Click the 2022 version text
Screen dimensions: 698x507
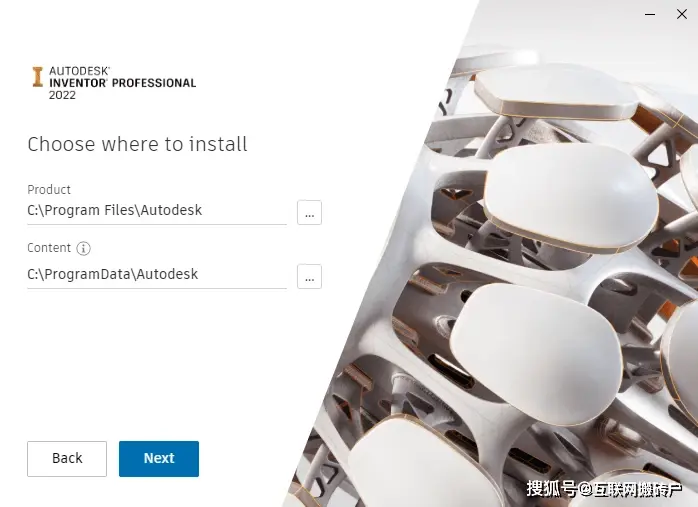(x=62, y=95)
